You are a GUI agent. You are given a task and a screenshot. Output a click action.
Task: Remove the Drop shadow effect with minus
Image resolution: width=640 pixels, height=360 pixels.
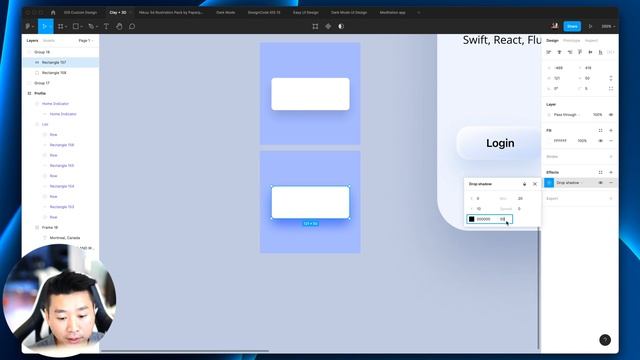point(611,183)
